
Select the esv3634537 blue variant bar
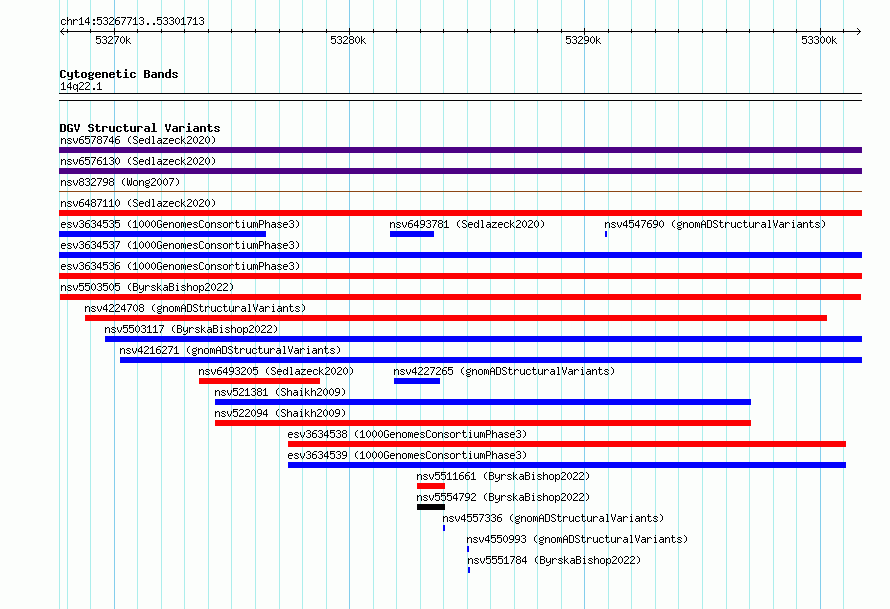tap(460, 255)
